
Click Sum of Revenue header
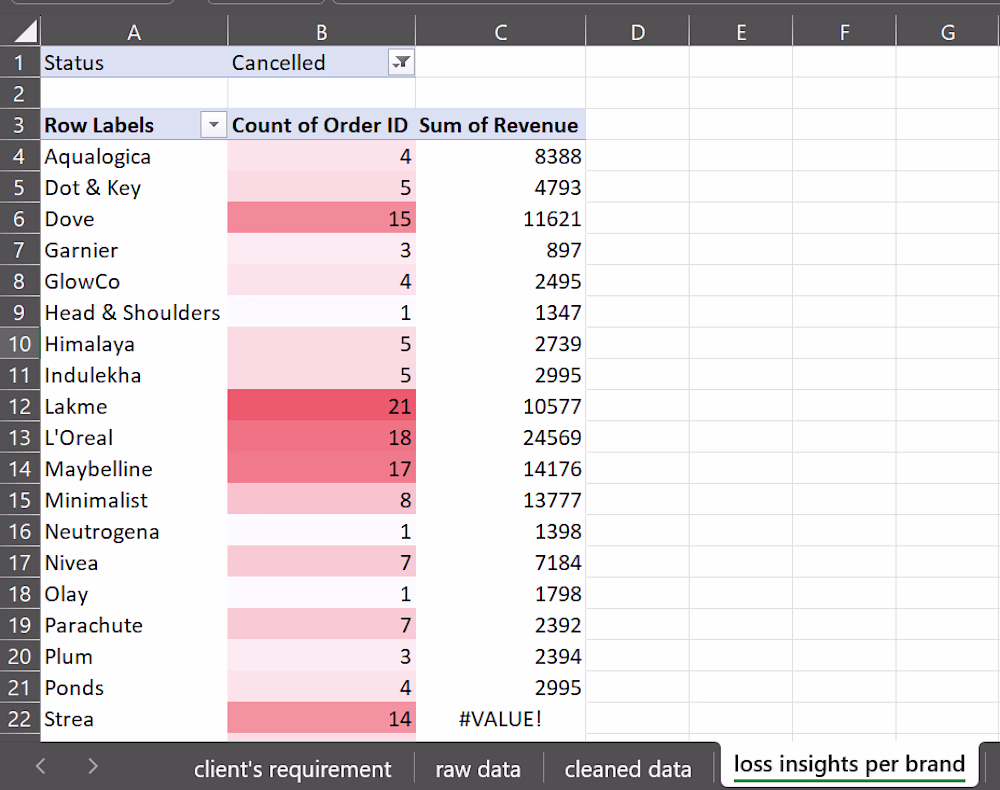click(501, 125)
